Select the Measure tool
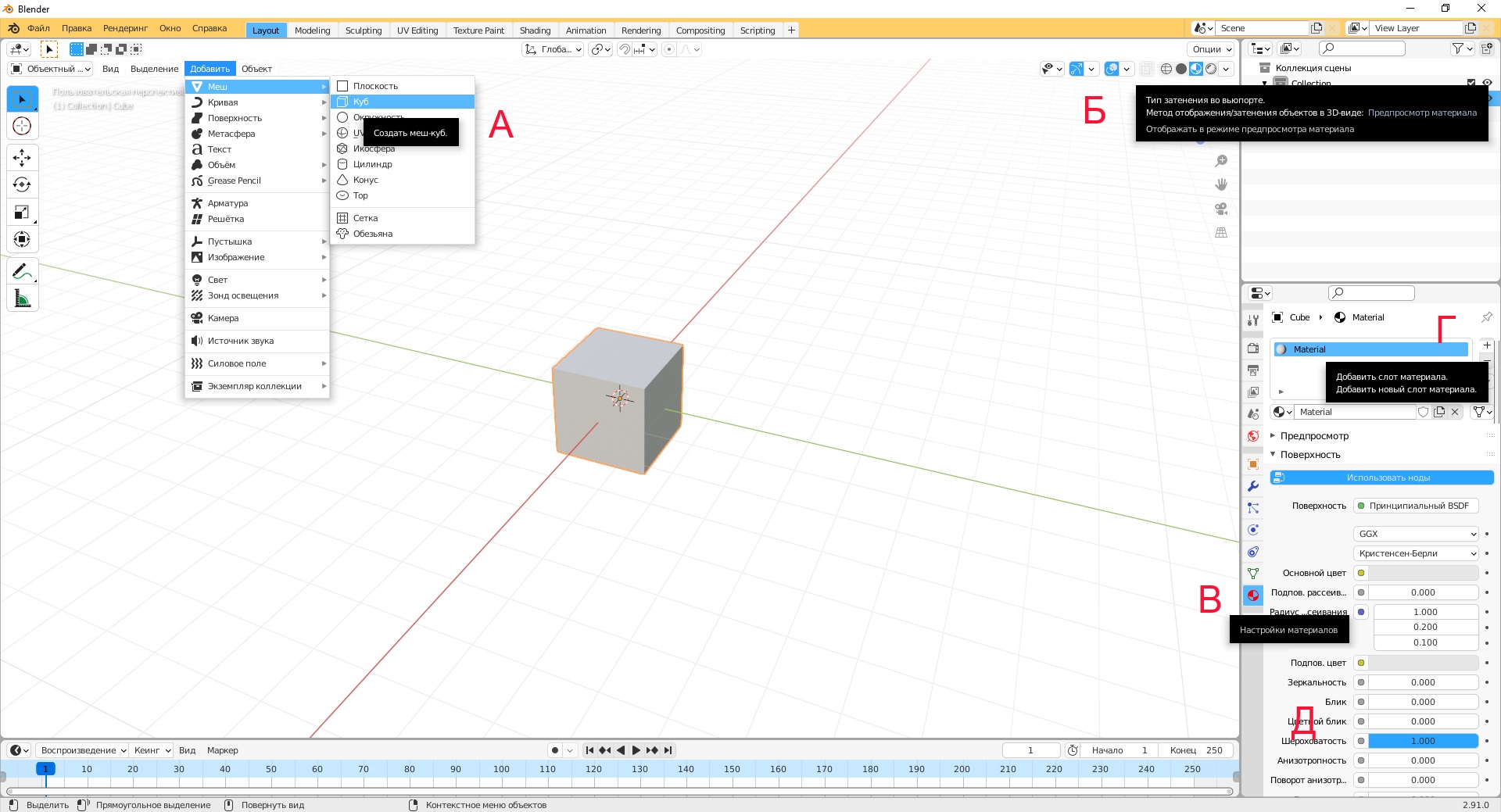 pyautogui.click(x=22, y=299)
